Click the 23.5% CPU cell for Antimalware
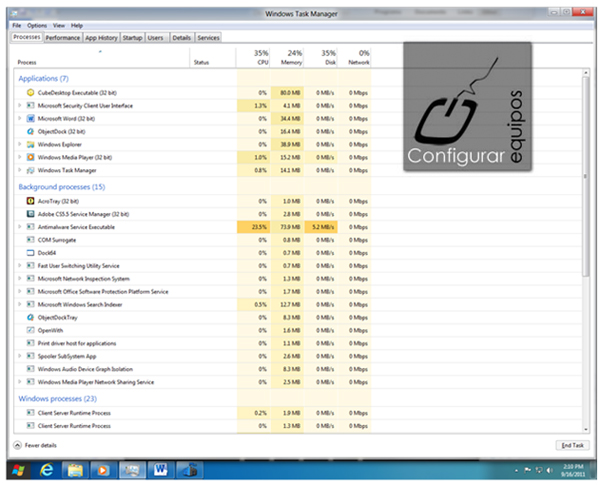Image resolution: width=600 pixels, height=485 pixels. click(253, 227)
